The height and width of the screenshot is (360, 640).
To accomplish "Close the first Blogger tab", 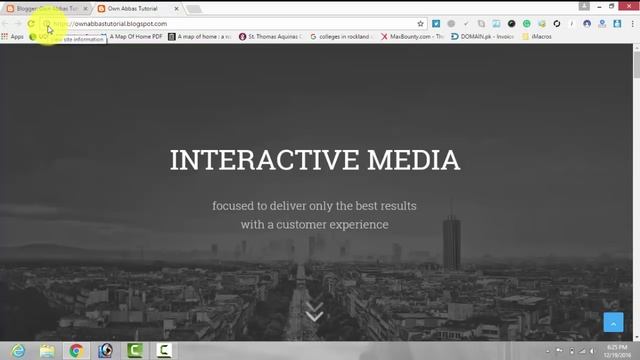I will (x=85, y=9).
